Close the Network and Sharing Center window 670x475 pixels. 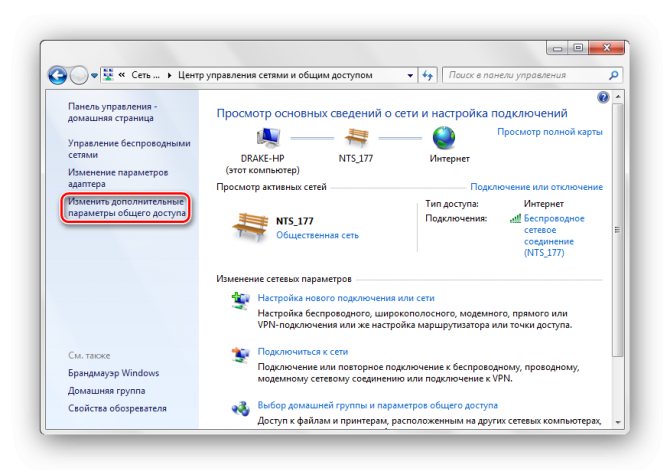tap(606, 48)
